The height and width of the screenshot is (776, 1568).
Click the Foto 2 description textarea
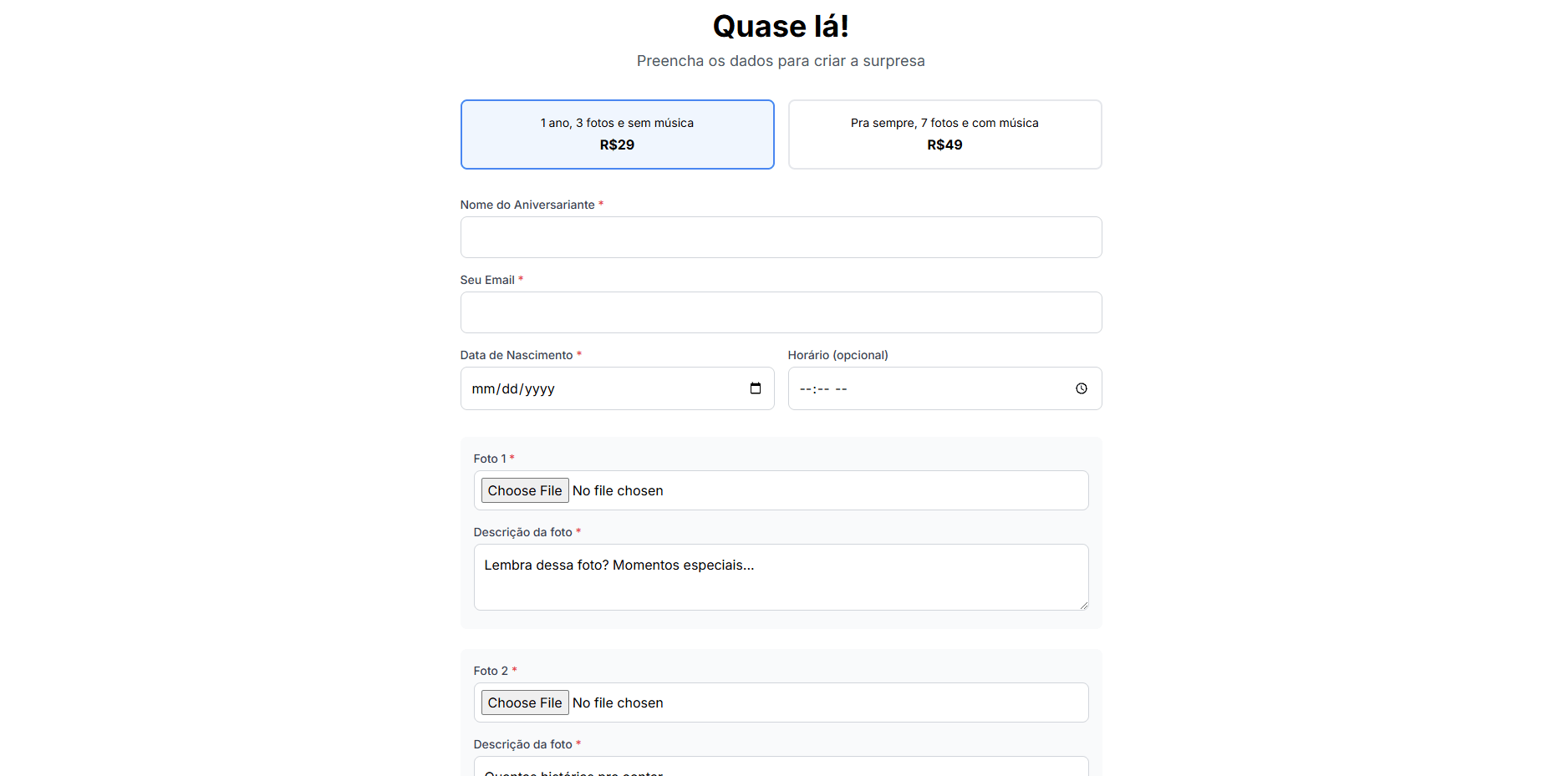point(781,767)
